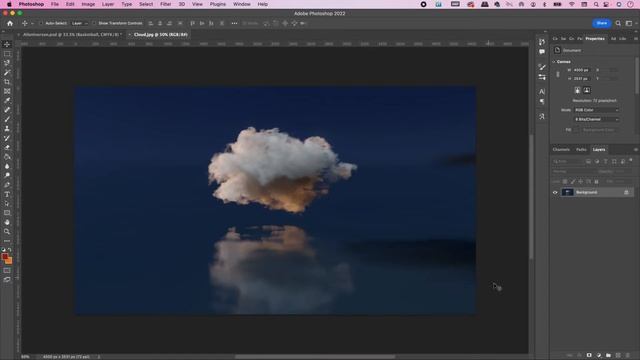Open the Move tool preset picker arrow

[32, 24]
